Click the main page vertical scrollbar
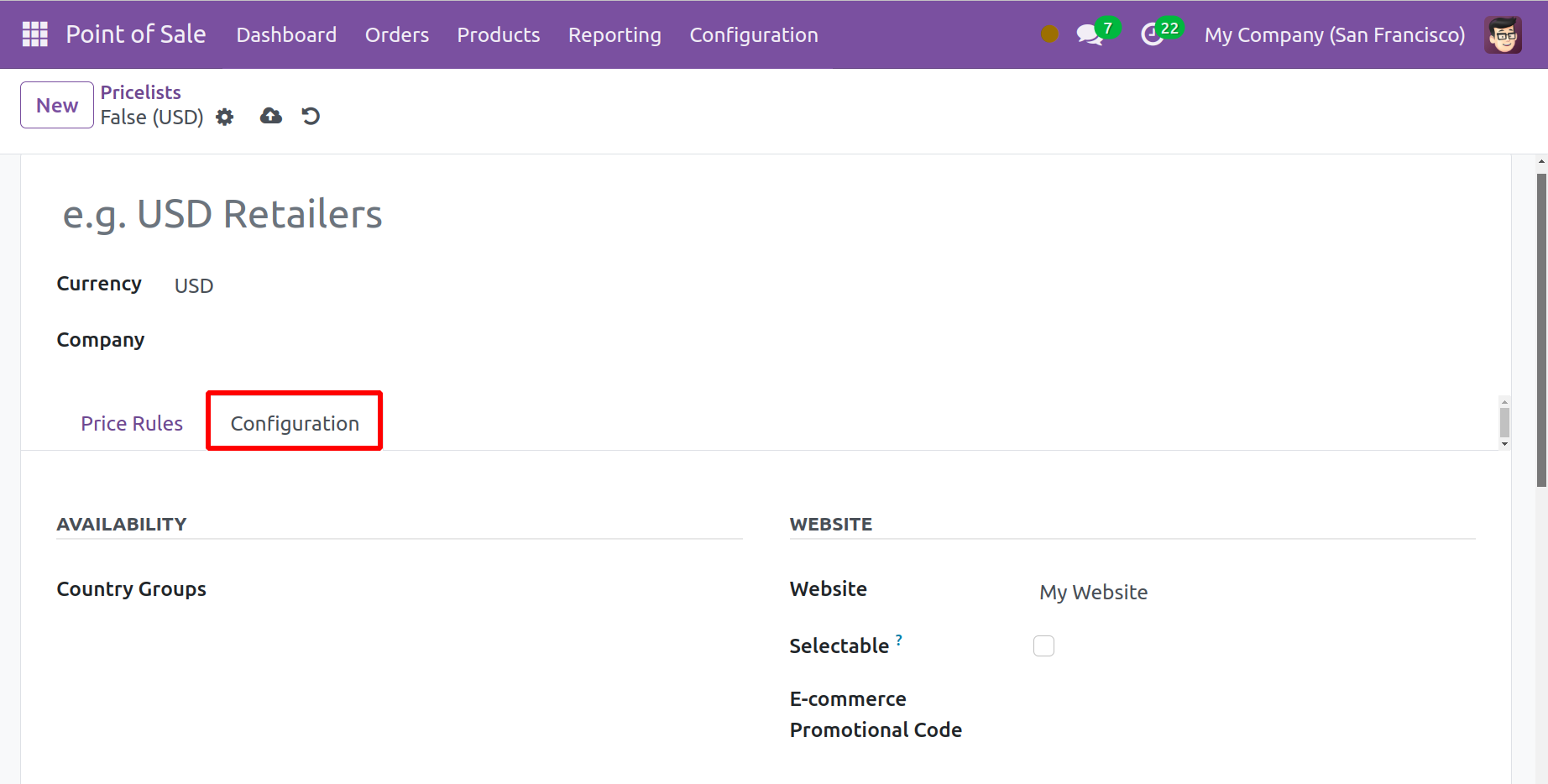This screenshot has height=784, width=1548. pyautogui.click(x=1541, y=336)
